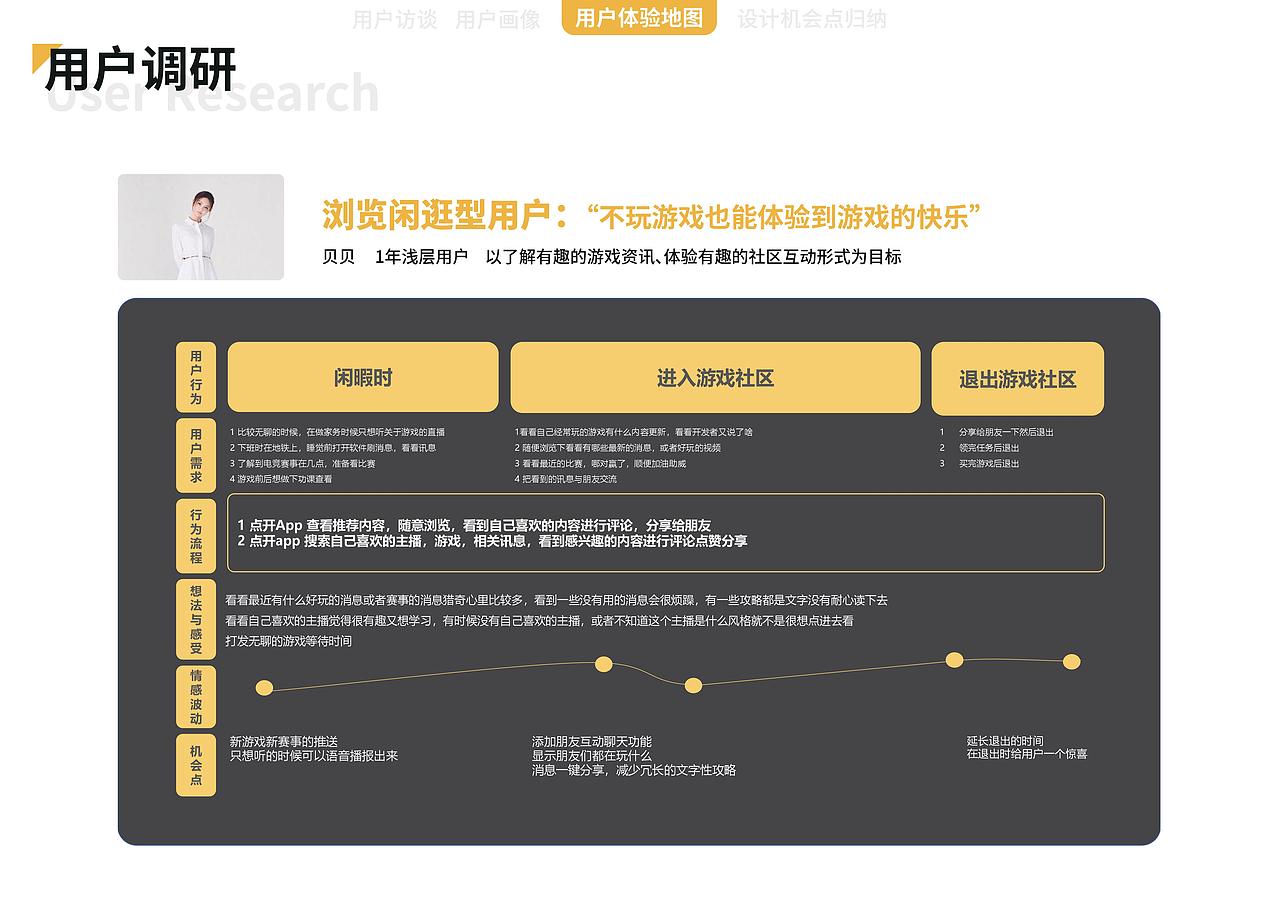This screenshot has width=1280, height=905.
Task: Click the 用户需求 row label
Action: (196, 455)
